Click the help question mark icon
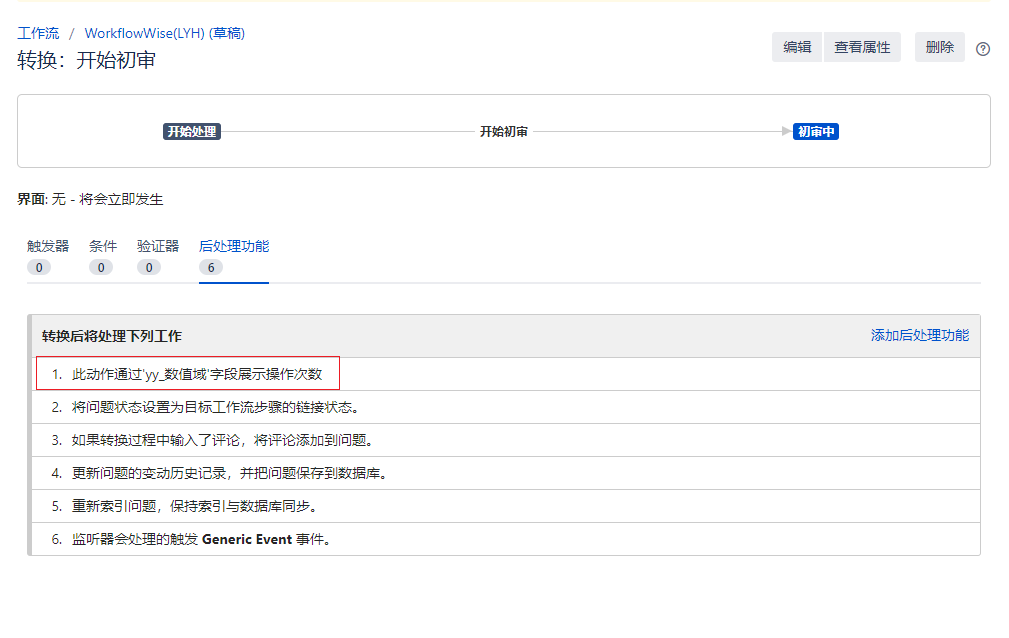 click(982, 49)
